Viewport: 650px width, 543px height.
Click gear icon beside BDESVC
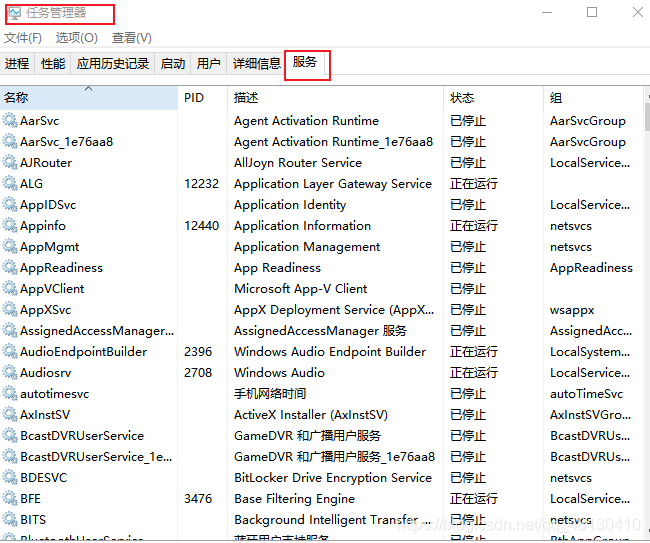tap(10, 477)
